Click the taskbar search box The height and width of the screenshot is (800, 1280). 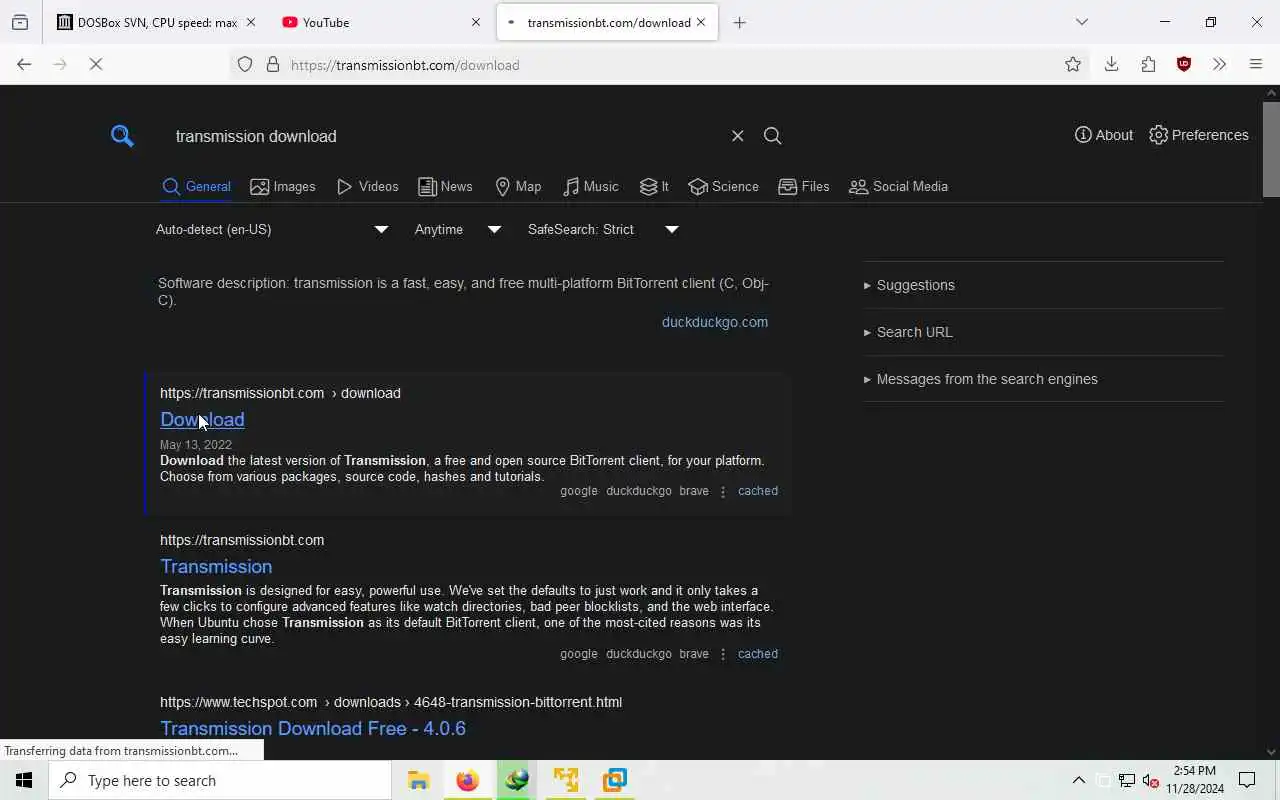pos(220,780)
